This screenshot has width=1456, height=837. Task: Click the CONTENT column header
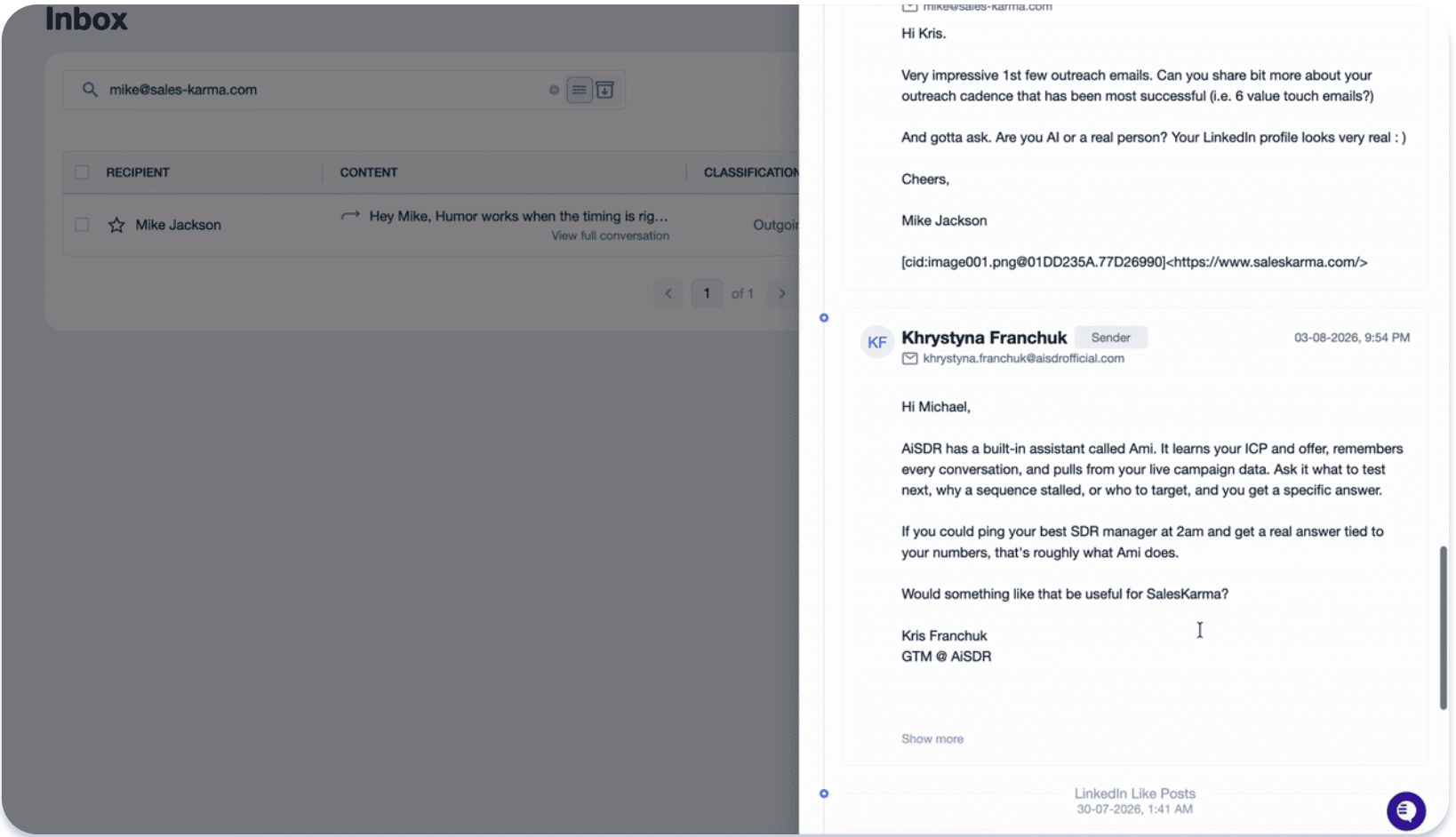(x=369, y=172)
